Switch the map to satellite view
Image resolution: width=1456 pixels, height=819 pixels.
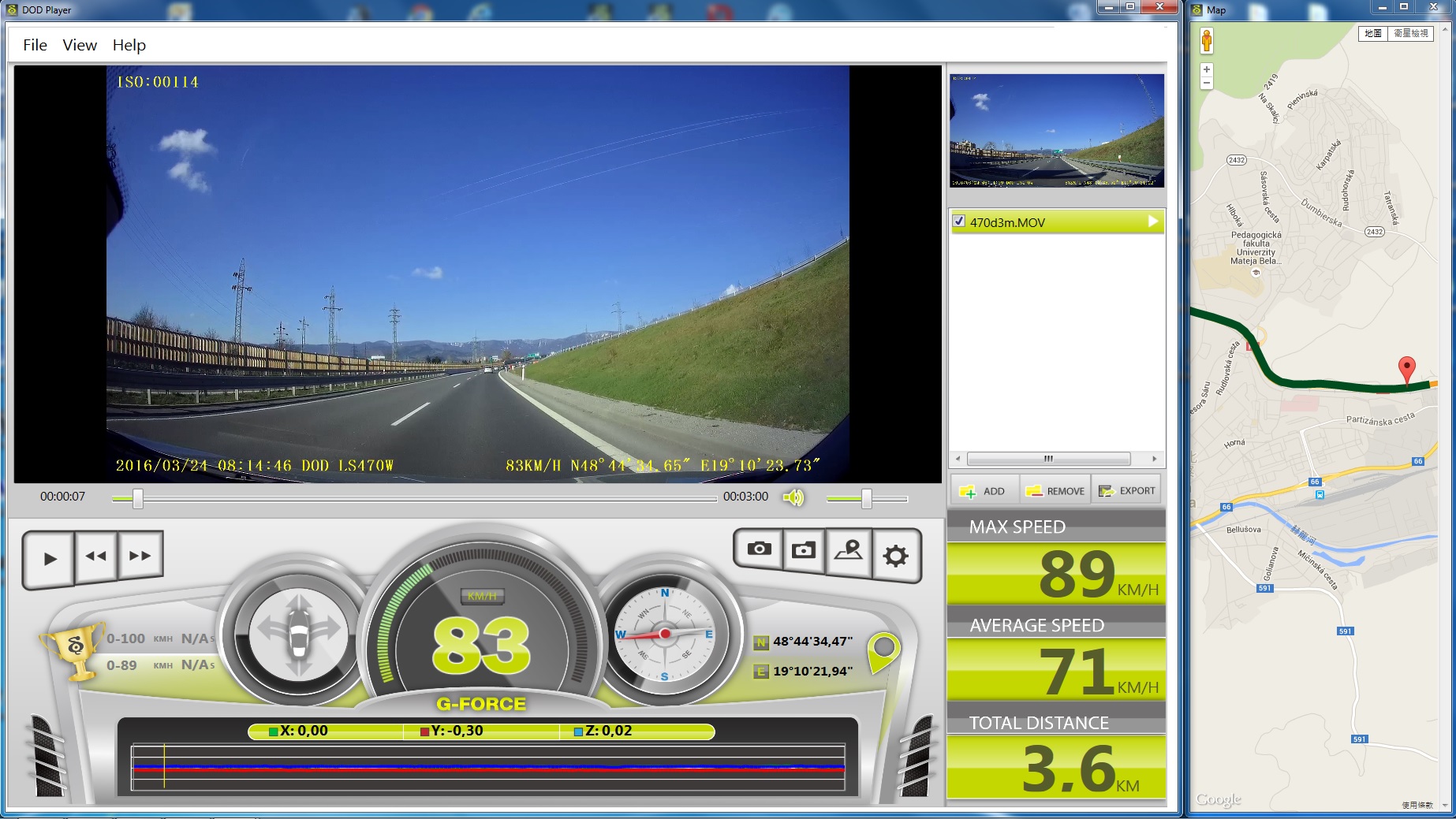[x=1410, y=33]
